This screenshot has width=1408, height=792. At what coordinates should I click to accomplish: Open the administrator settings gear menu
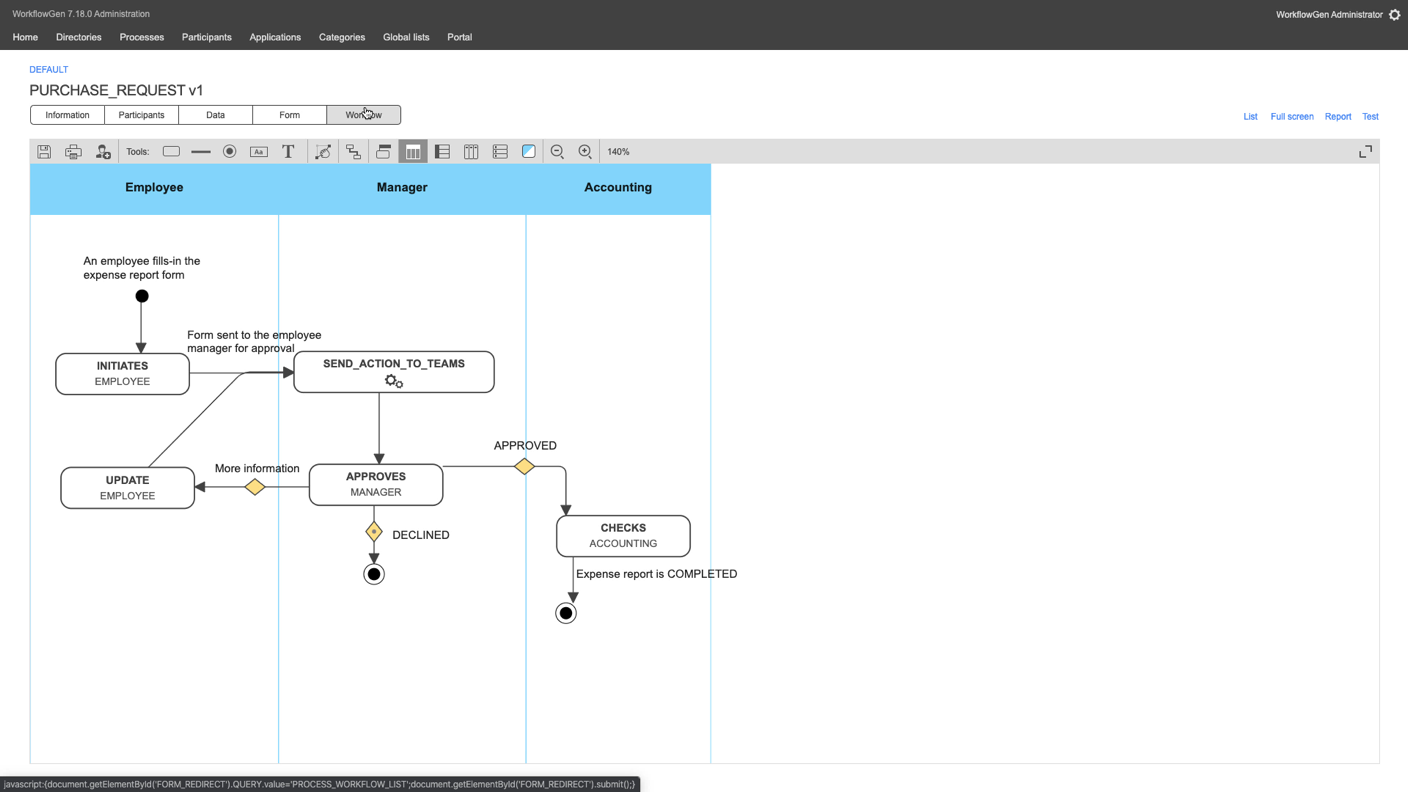1395,15
